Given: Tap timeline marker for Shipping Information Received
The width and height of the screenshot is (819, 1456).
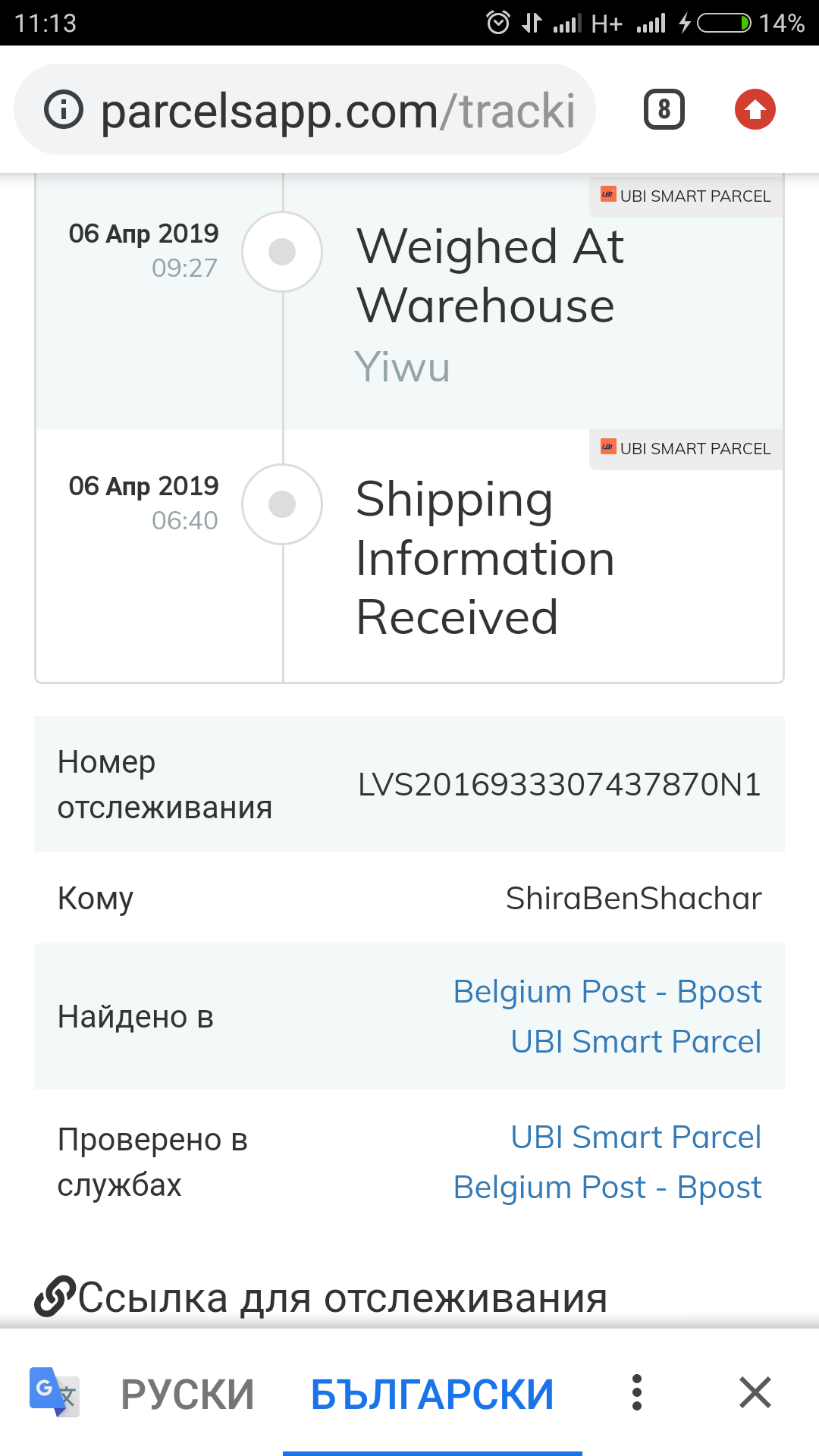Looking at the screenshot, I should coord(282,504).
